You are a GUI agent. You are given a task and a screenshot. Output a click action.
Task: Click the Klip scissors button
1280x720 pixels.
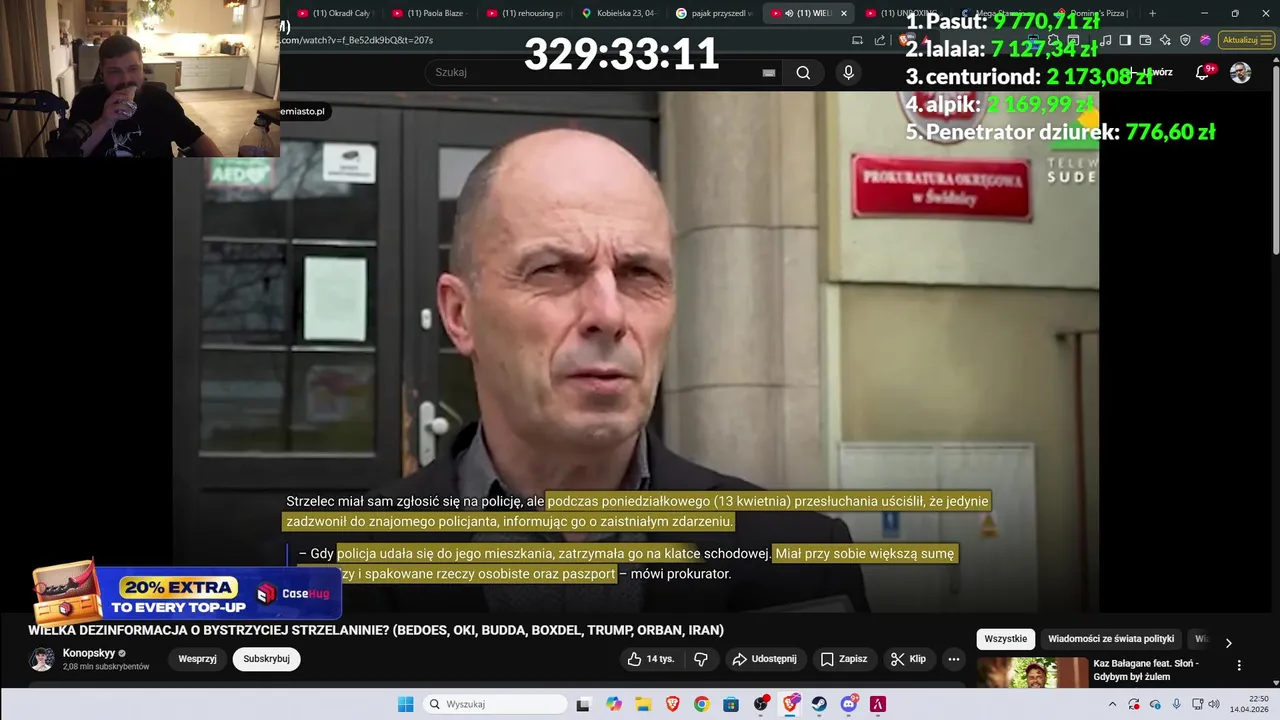[x=908, y=659]
